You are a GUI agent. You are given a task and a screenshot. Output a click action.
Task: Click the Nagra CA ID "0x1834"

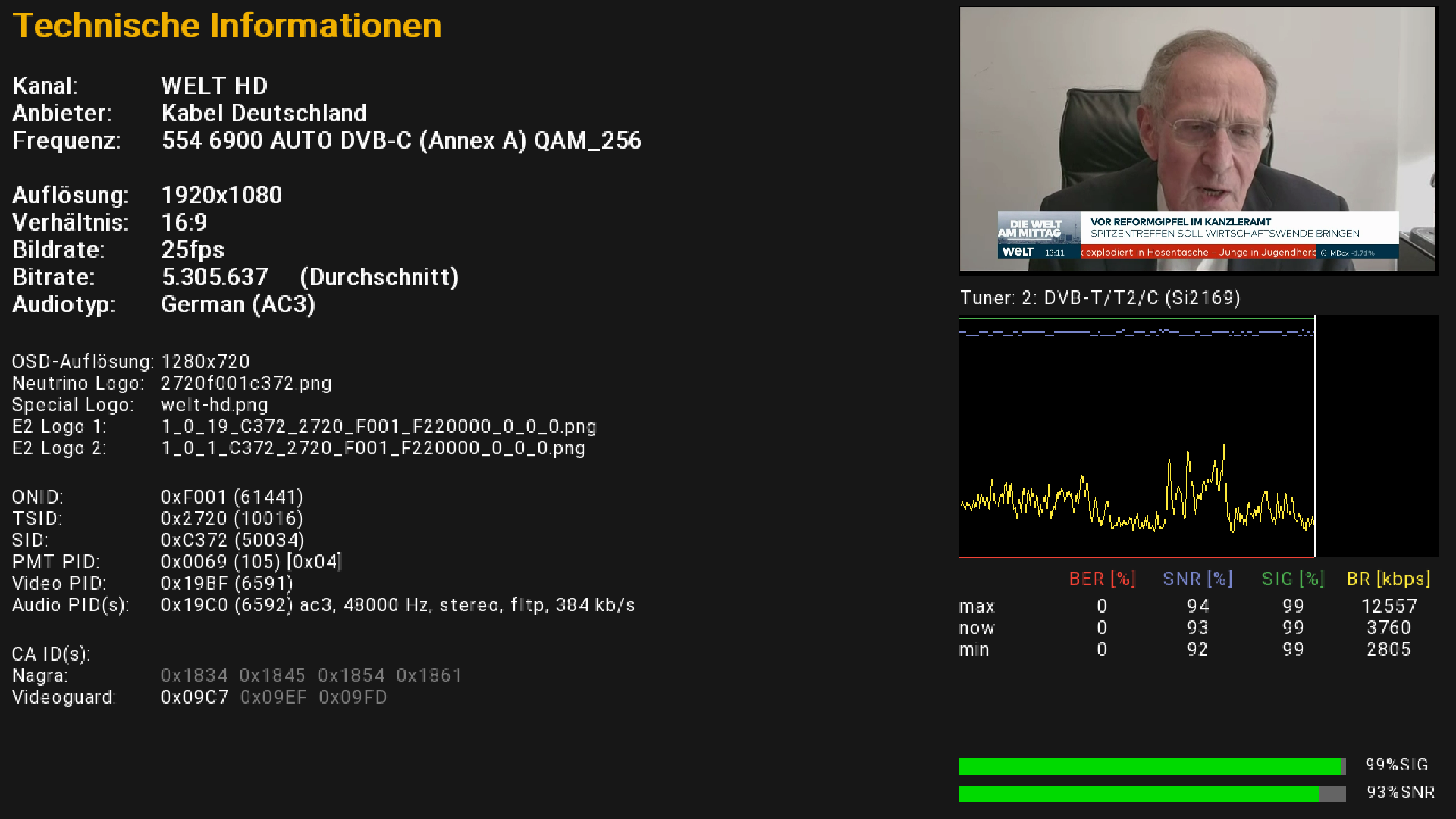pos(194,676)
